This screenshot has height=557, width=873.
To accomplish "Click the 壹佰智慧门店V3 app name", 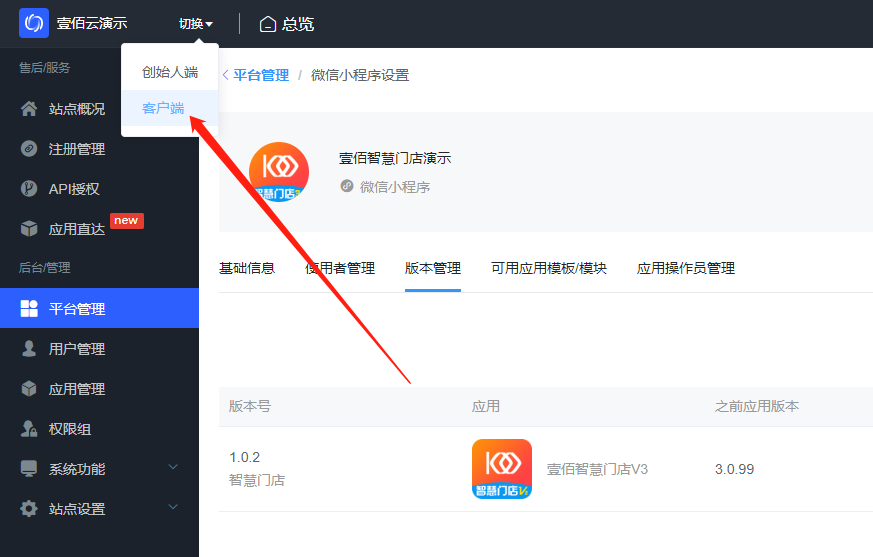I will coord(597,469).
